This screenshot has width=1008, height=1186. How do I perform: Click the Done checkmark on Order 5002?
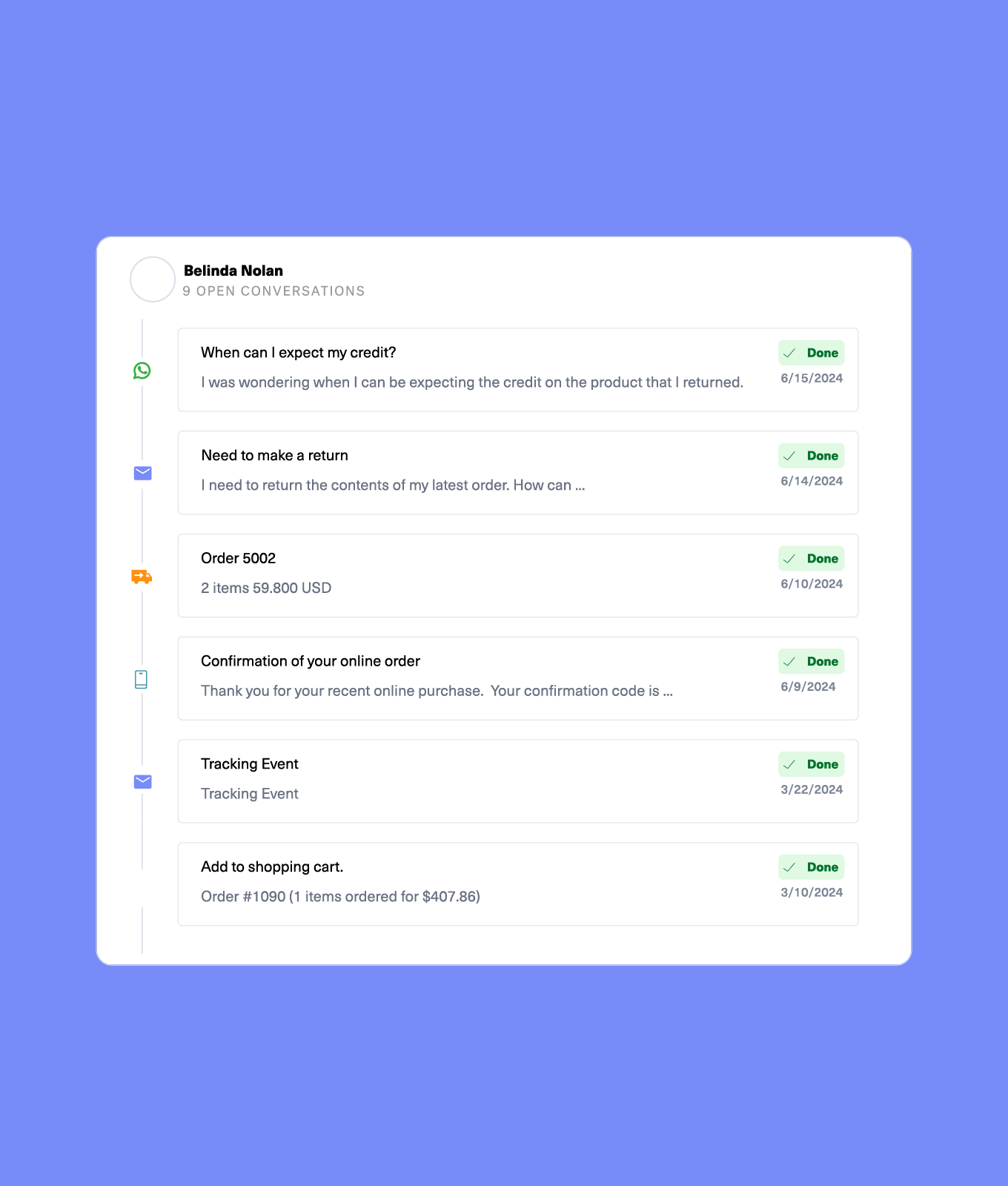point(790,559)
